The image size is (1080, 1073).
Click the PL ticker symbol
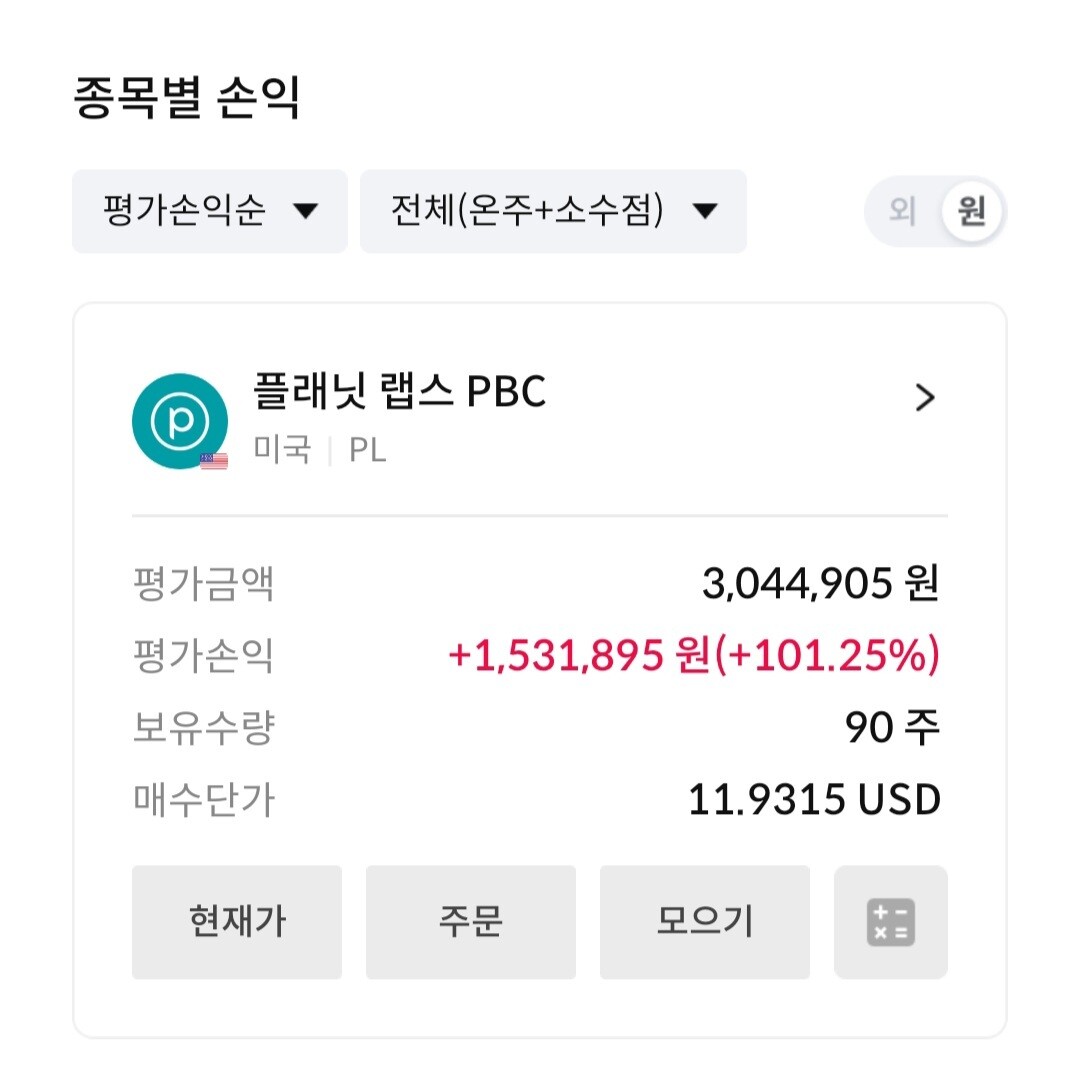[367, 450]
